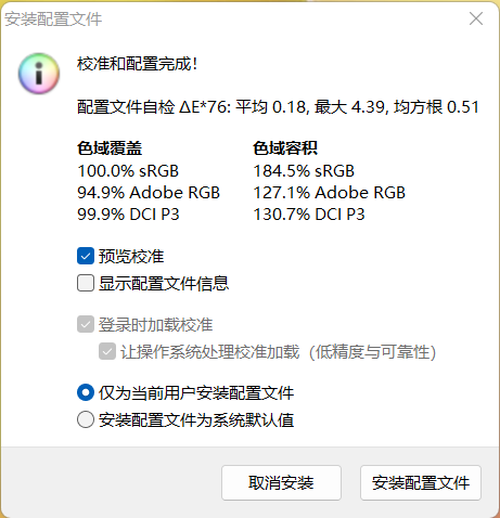Click the 184.5% sRGB volume value
500x518 pixels.
[x=304, y=171]
